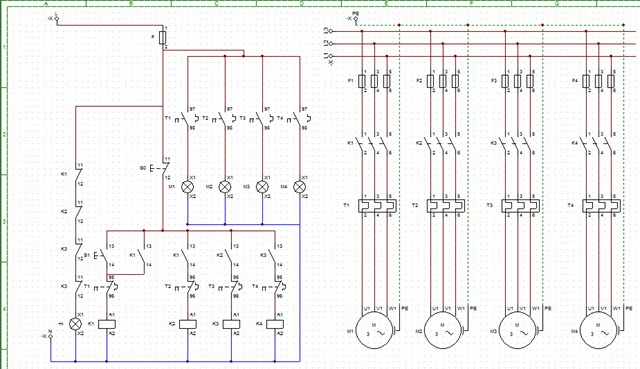Screen dimensions: 640x369
Task: Select K3 11/12 contact directly above lamp H
Action: tap(78, 287)
